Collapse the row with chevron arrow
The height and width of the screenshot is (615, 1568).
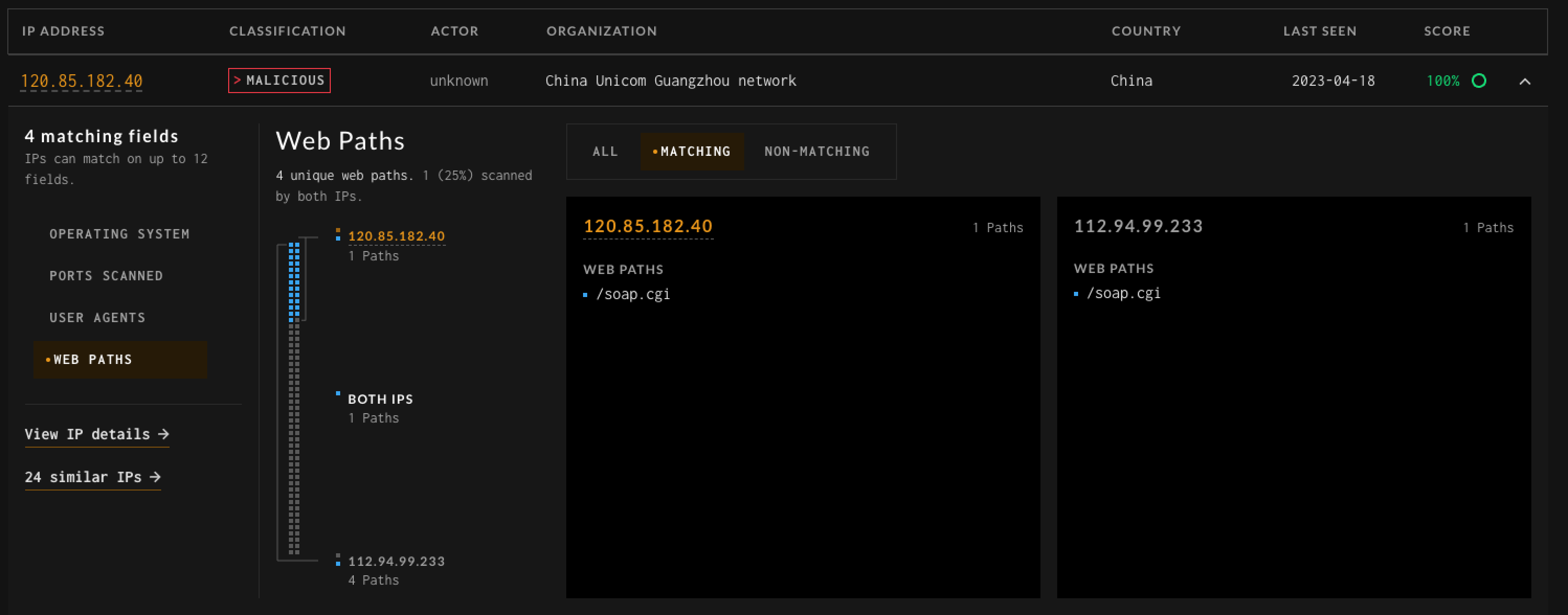(x=1524, y=81)
